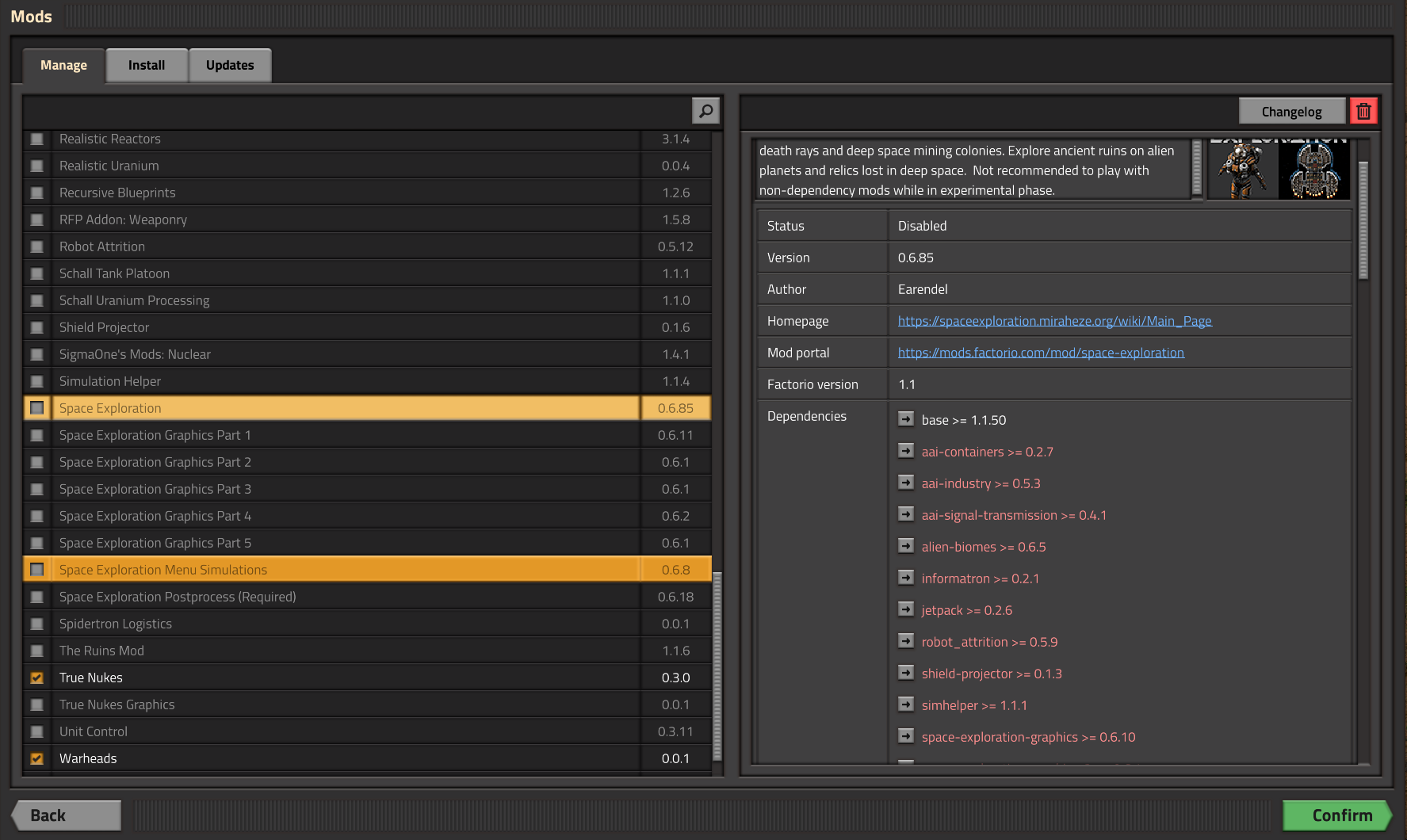Switch to the Manage tab
Screen dimensions: 1407x840
click(63, 66)
